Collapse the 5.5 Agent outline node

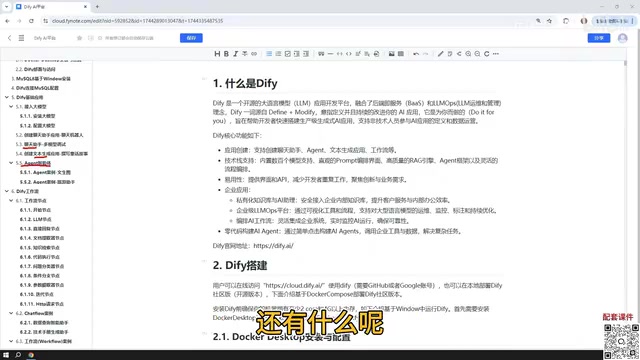11,163
